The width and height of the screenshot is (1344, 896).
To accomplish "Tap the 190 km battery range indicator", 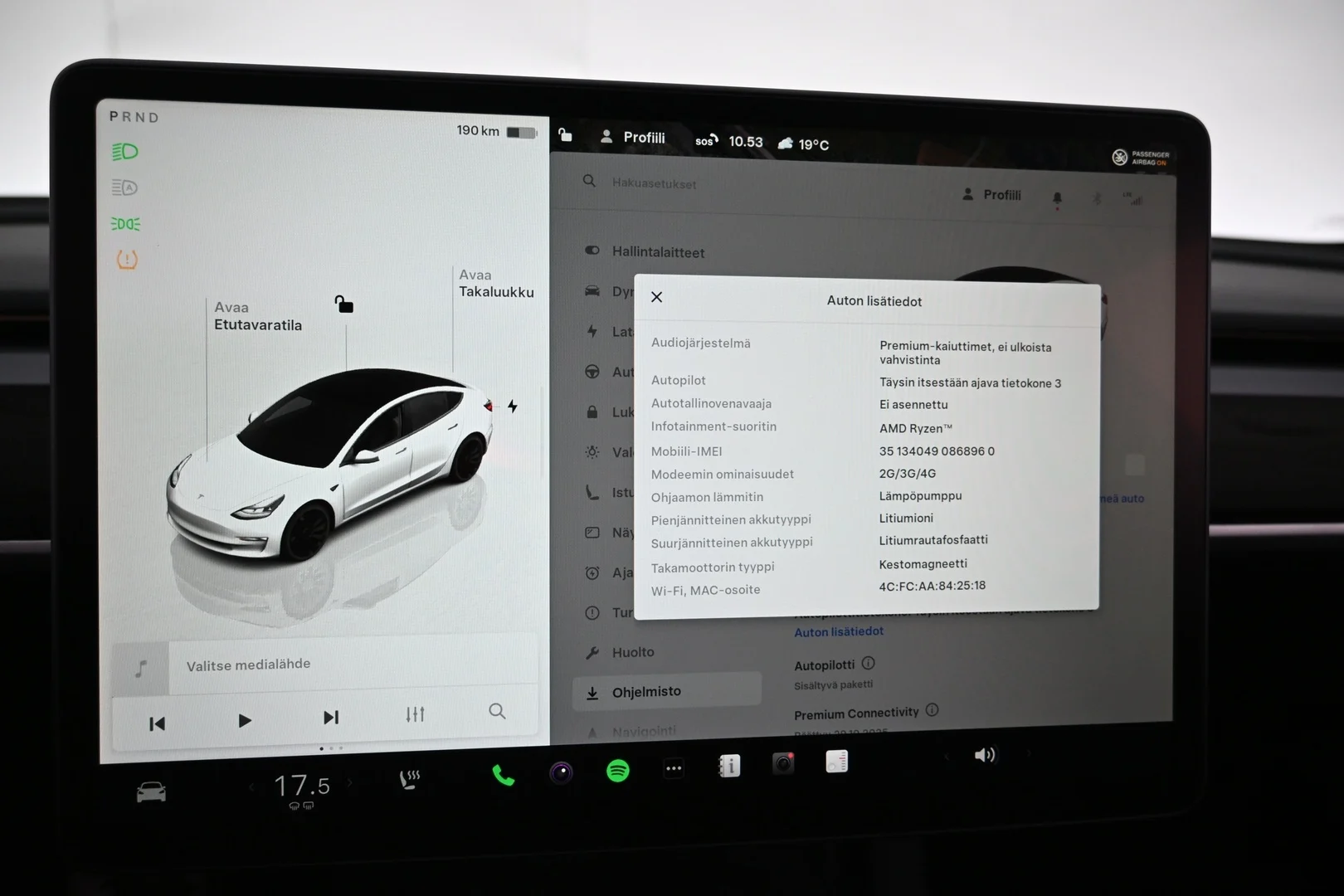I will [496, 131].
